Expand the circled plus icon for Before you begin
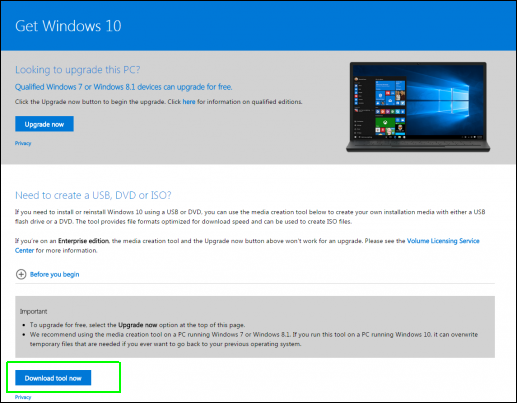The width and height of the screenshot is (517, 403). click(21, 274)
